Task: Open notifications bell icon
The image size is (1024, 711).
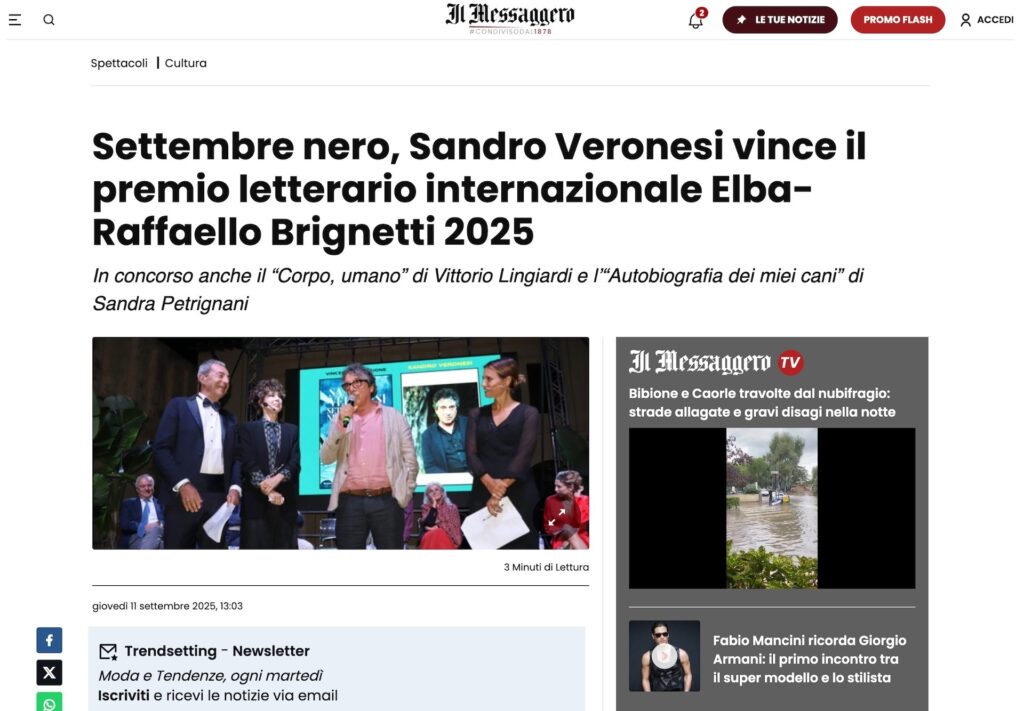Action: pos(696,20)
